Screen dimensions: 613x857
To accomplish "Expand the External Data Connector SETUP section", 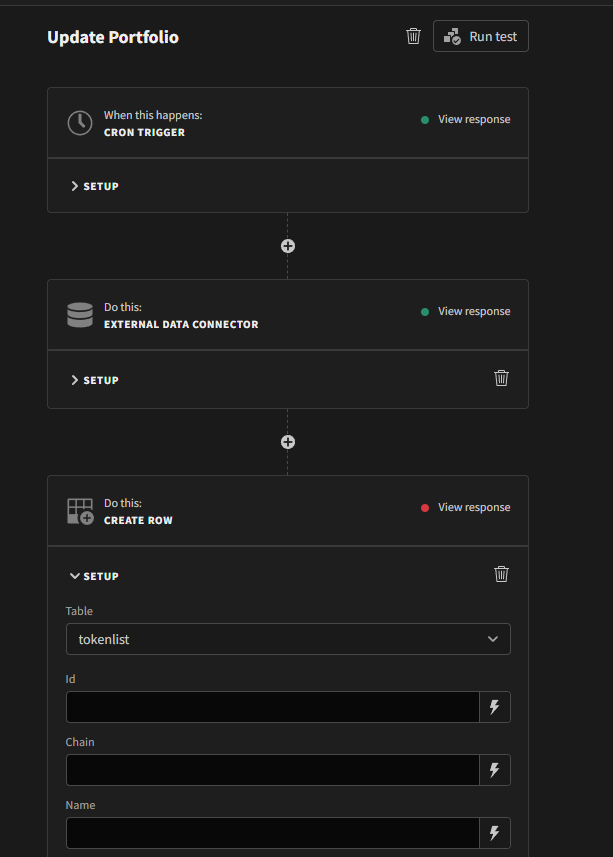I will pyautogui.click(x=94, y=379).
